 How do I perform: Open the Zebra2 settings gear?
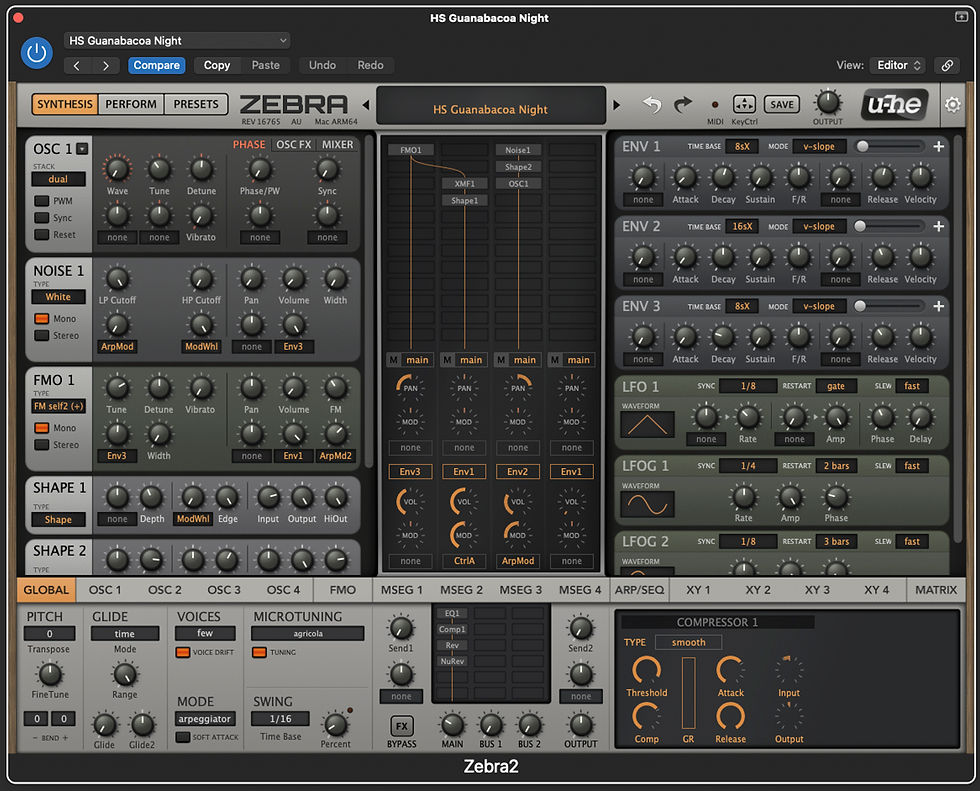[x=952, y=104]
